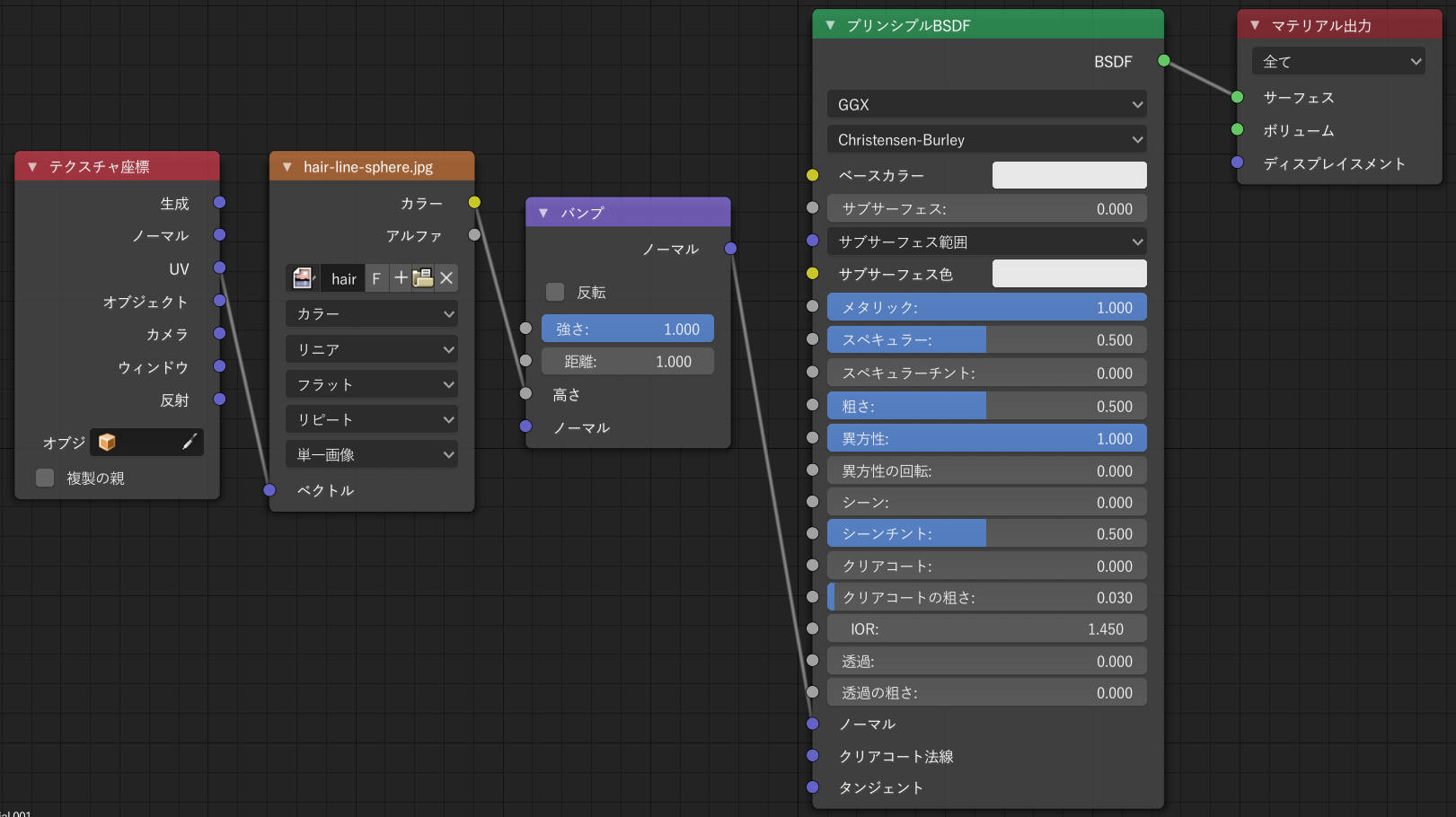Click 距離 value field in Bump node

click(628, 361)
